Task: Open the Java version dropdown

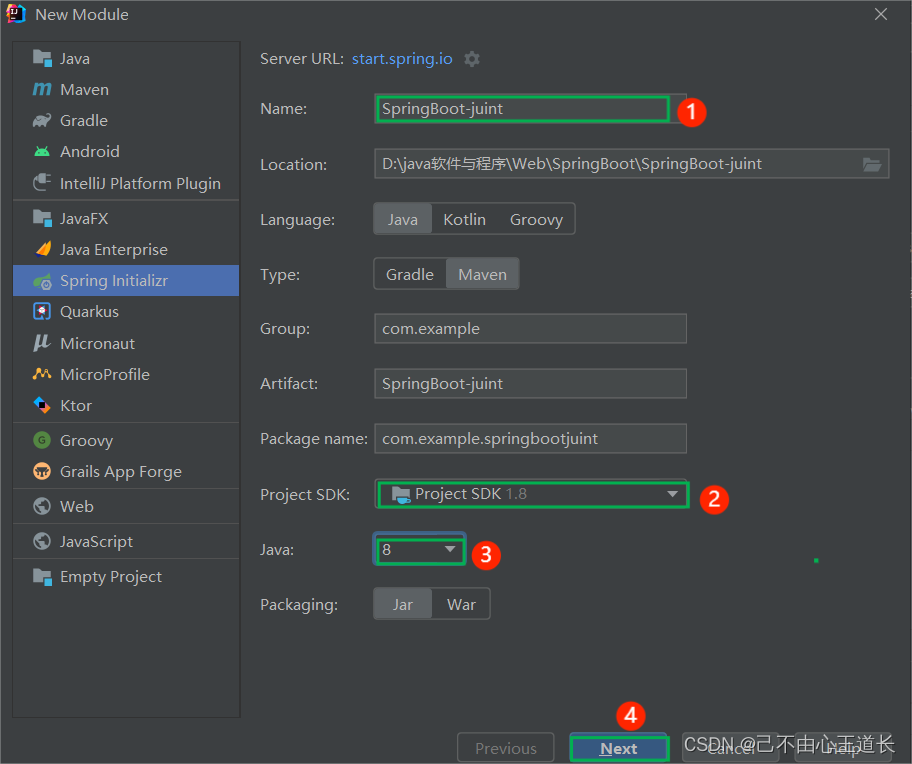Action: (x=420, y=549)
